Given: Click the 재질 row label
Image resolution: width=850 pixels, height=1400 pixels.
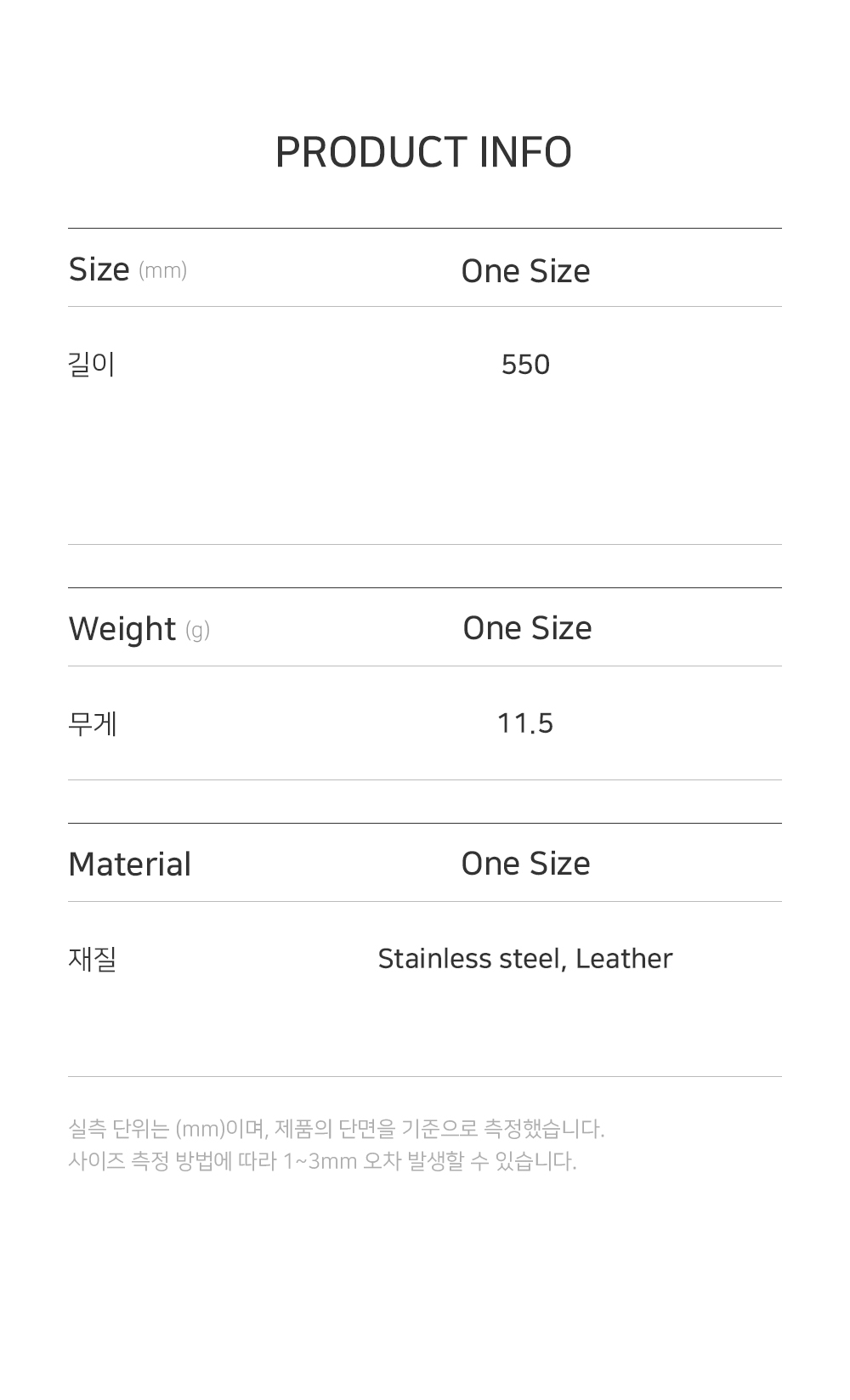Looking at the screenshot, I should (92, 959).
